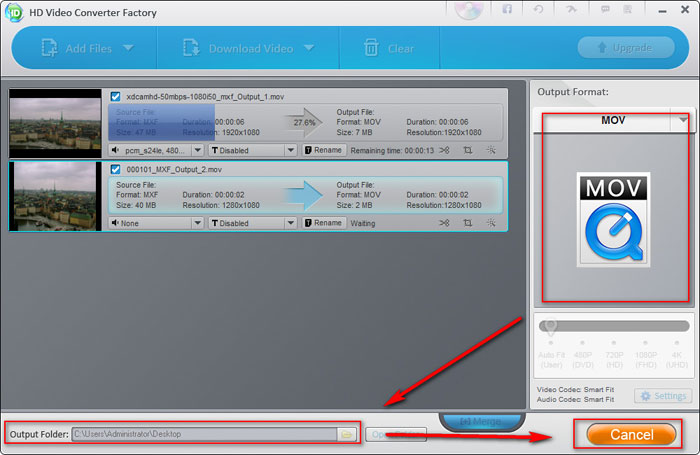The image size is (700, 455).
Task: Click the cut/clip icon for xdcamhd file
Action: click(444, 150)
